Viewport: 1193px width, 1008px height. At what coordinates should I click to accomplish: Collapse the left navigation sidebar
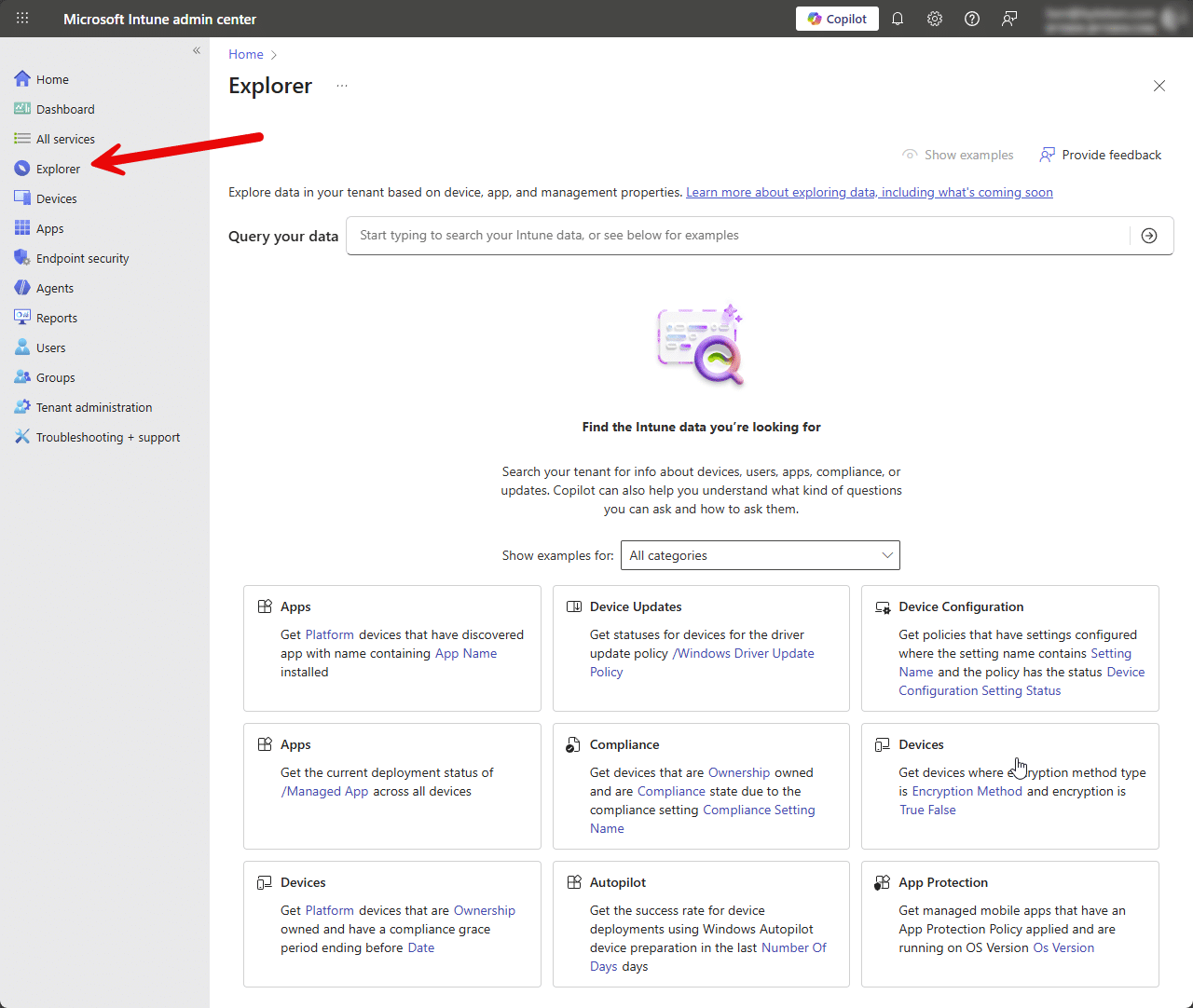[x=197, y=50]
